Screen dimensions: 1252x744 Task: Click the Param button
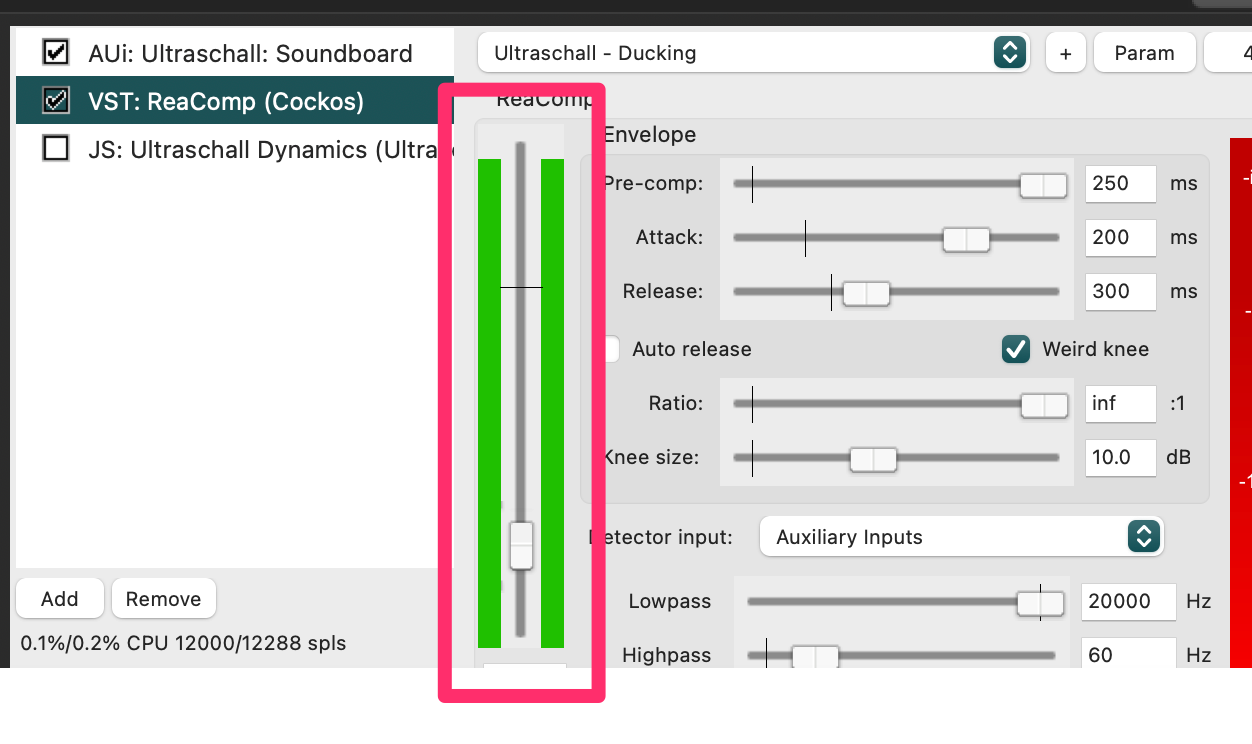1144,53
